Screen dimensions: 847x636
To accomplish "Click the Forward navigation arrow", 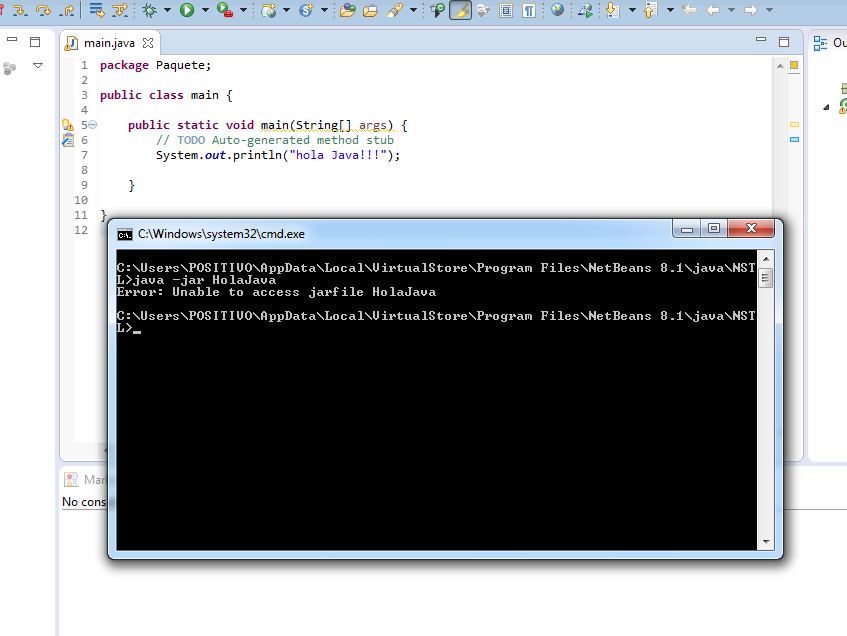I will 751,10.
